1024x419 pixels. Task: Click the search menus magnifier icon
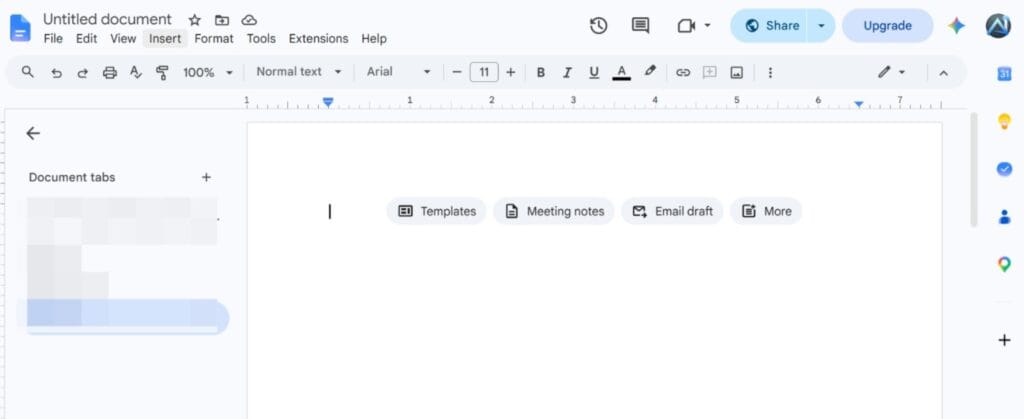pyautogui.click(x=27, y=72)
